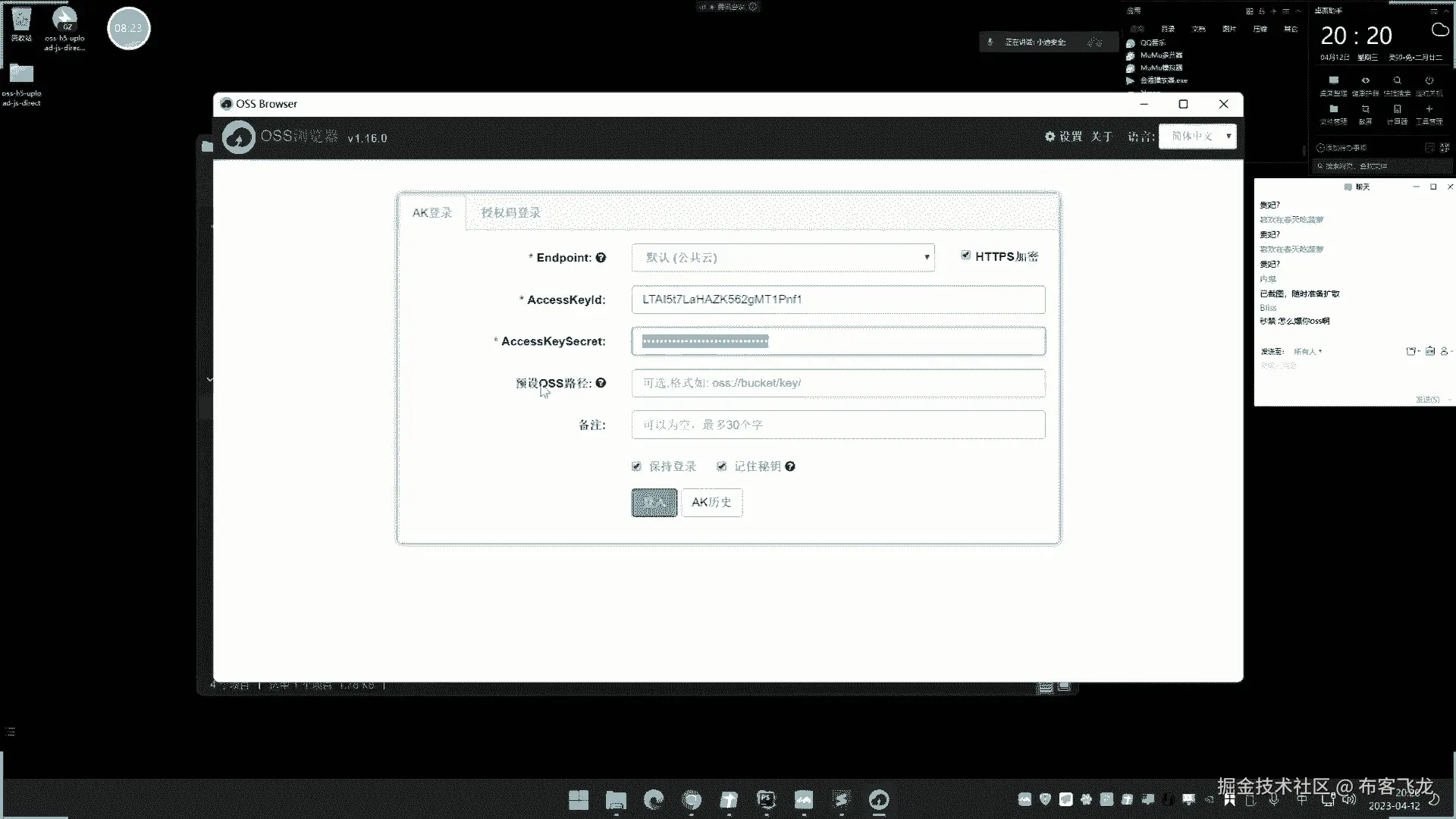Image resolution: width=1456 pixels, height=819 pixels.
Task: Click the Endpoint help question-mark icon
Action: pyautogui.click(x=601, y=258)
